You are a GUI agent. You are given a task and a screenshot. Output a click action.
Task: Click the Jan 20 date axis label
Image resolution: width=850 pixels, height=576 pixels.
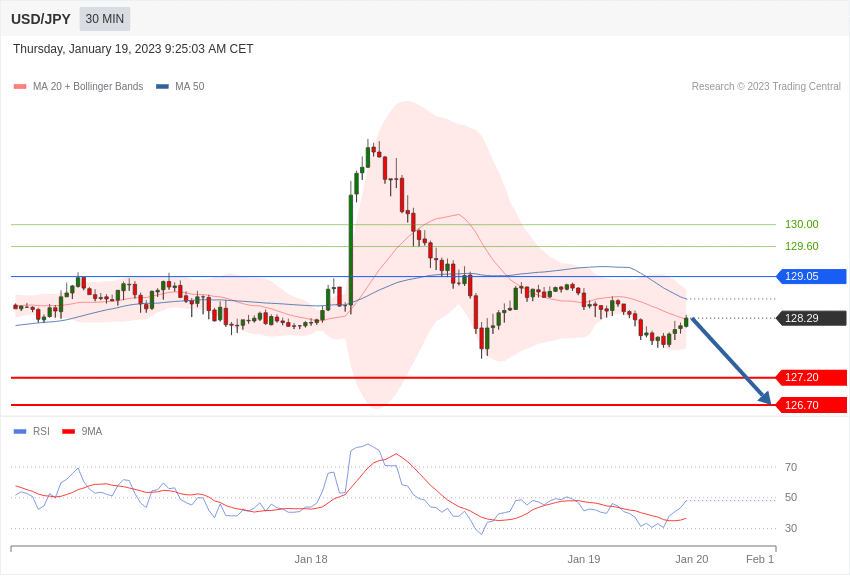692,559
